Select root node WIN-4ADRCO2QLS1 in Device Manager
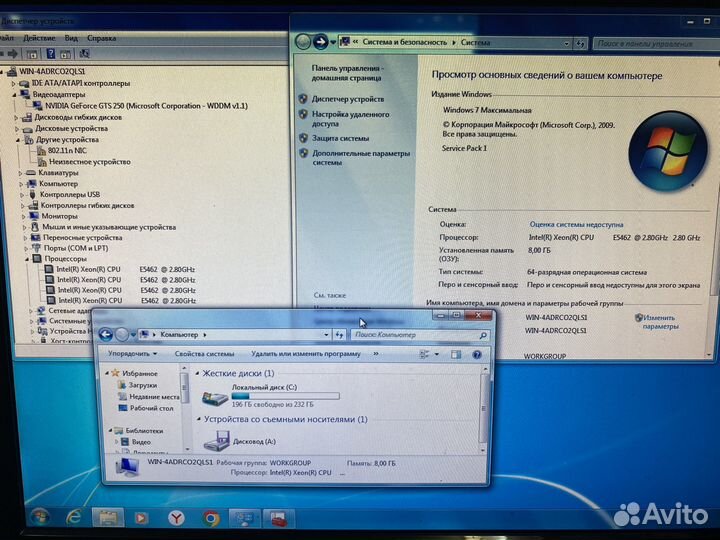Image resolution: width=720 pixels, height=540 pixels. point(52,71)
